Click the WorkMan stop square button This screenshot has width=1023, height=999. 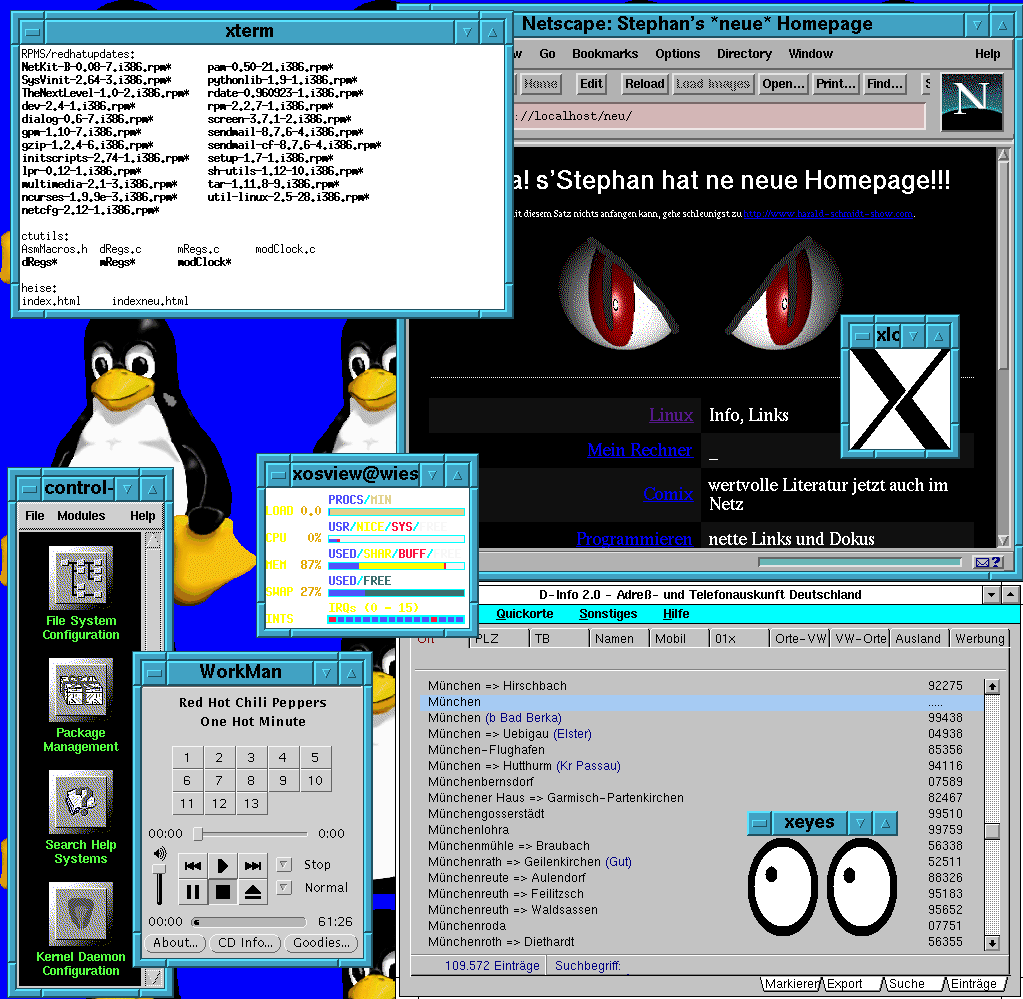click(x=222, y=891)
